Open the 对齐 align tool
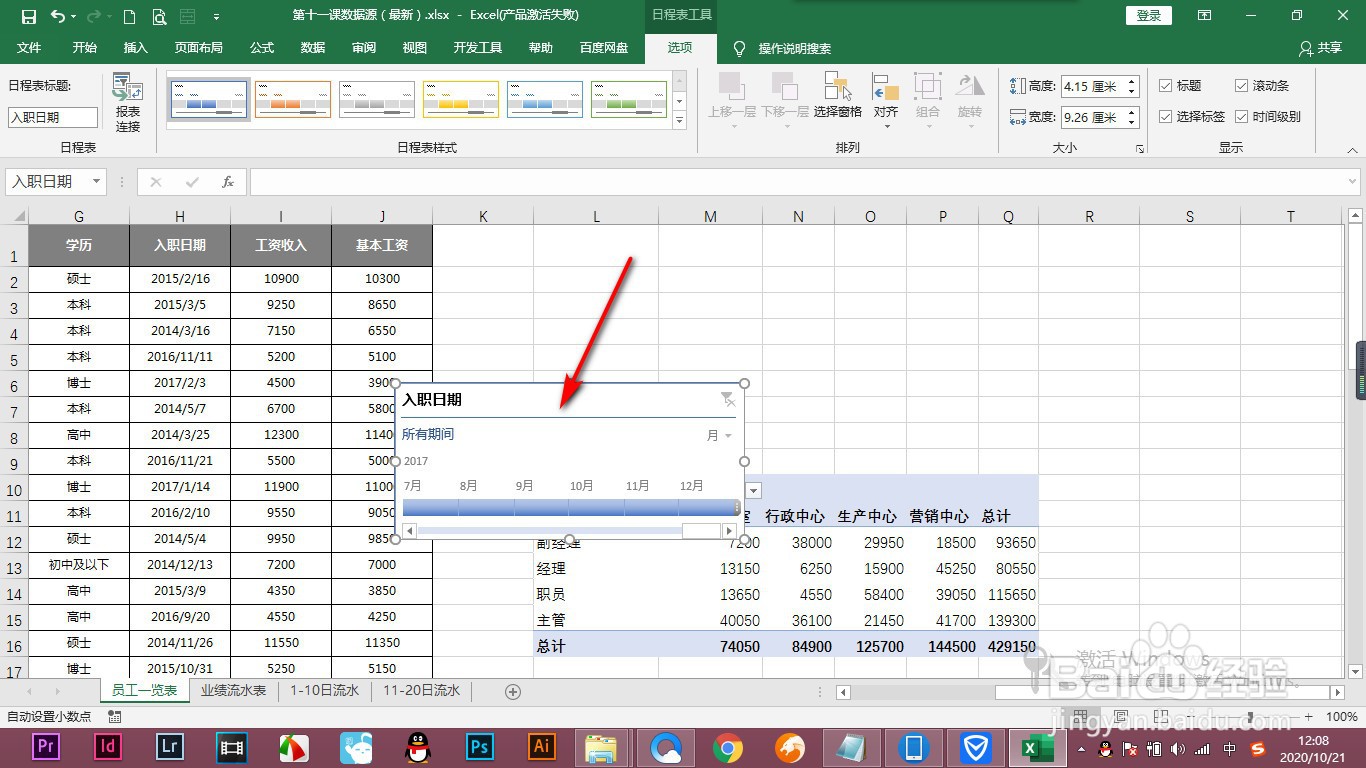The width and height of the screenshot is (1366, 768). [x=886, y=100]
